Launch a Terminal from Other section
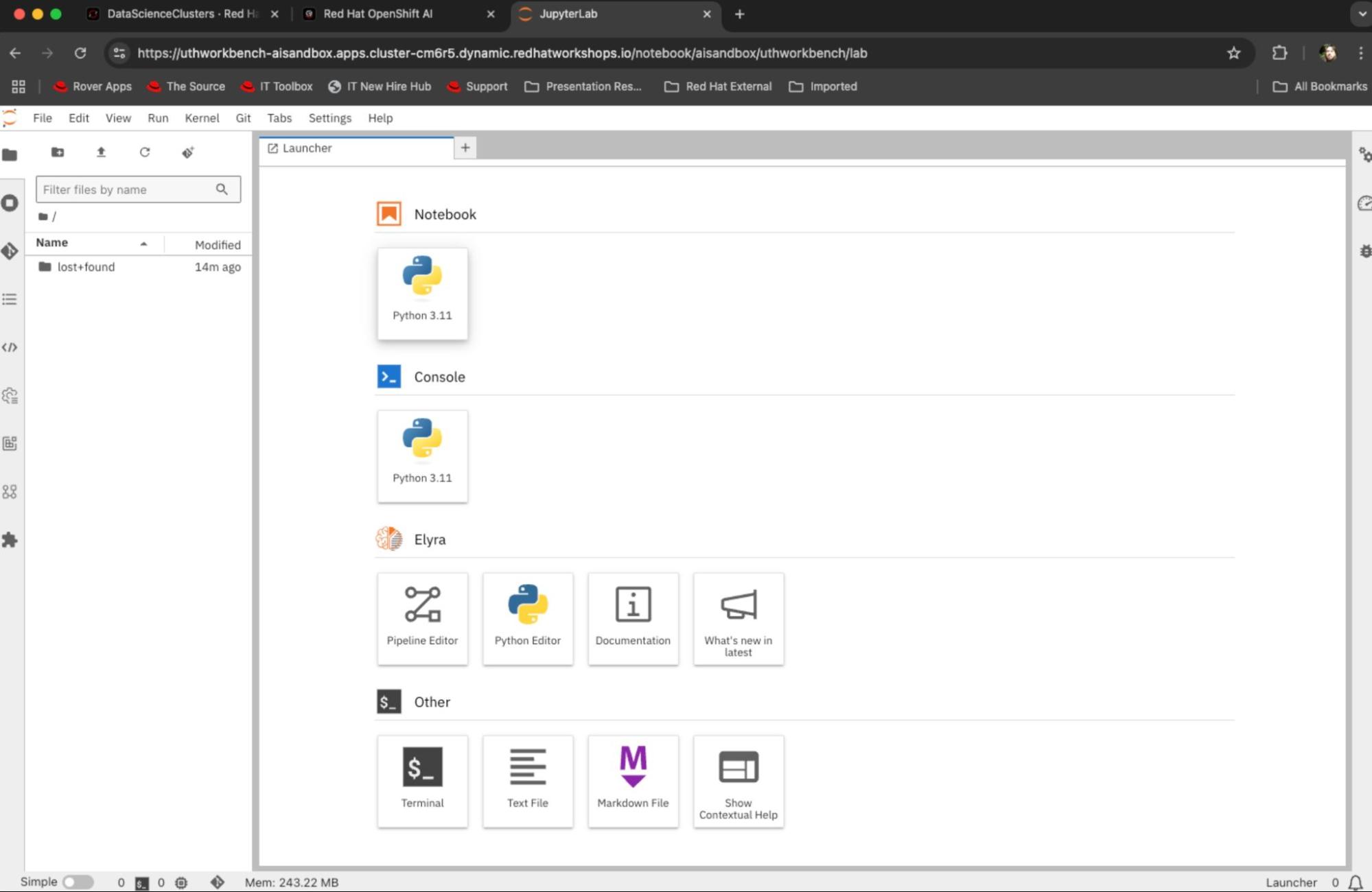 point(422,780)
